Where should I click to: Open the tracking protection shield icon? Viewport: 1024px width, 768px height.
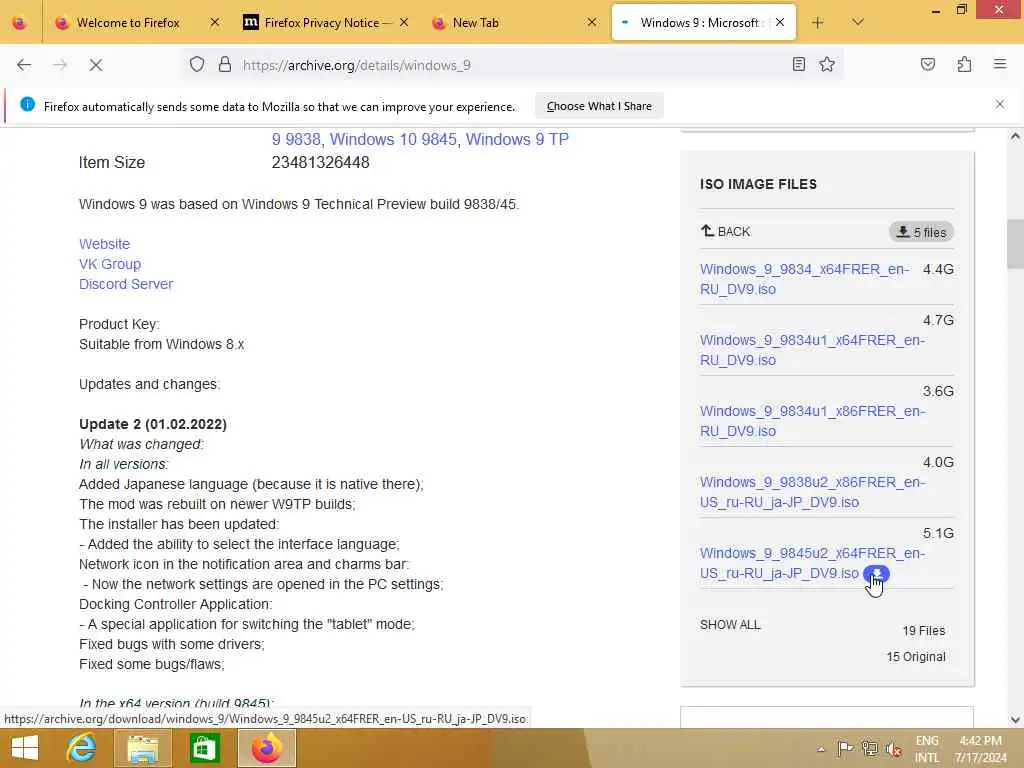197,65
